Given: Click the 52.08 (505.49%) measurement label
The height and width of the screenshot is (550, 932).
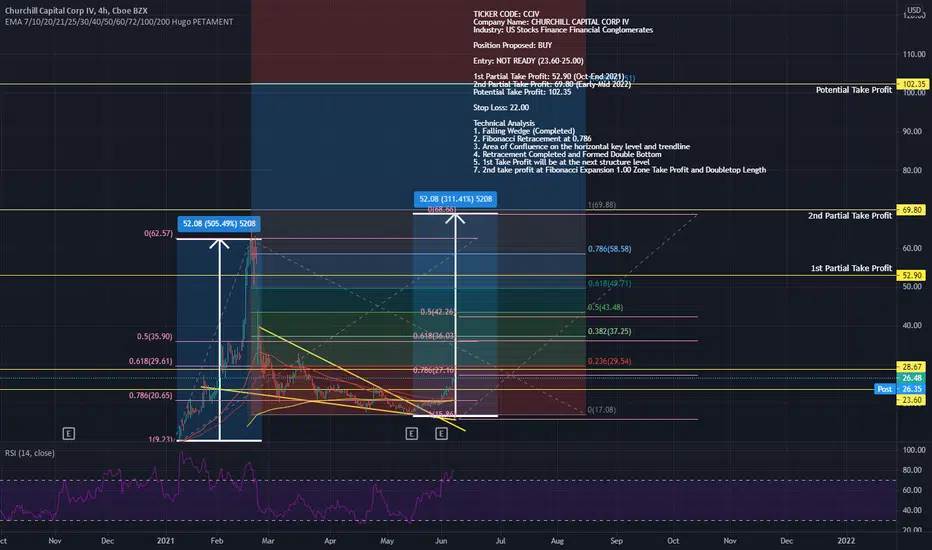Looking at the screenshot, I should 219,224.
